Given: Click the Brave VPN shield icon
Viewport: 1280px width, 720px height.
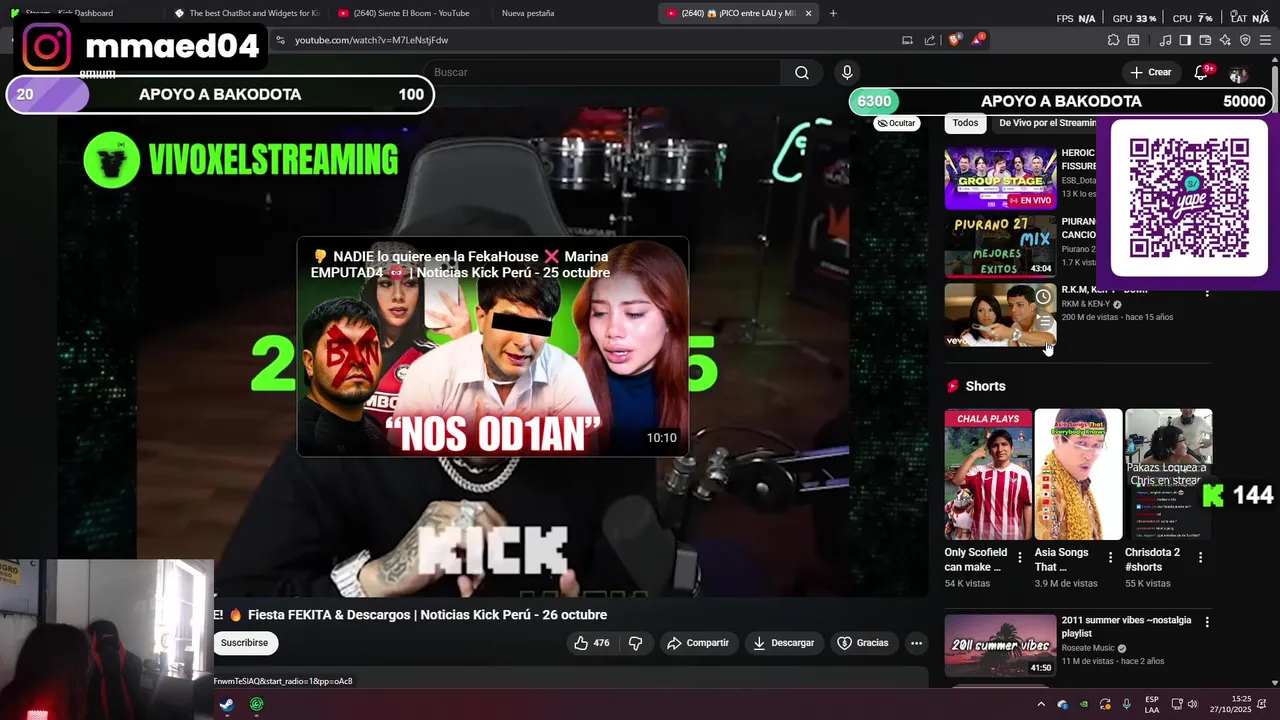Looking at the screenshot, I should coord(1245,40).
